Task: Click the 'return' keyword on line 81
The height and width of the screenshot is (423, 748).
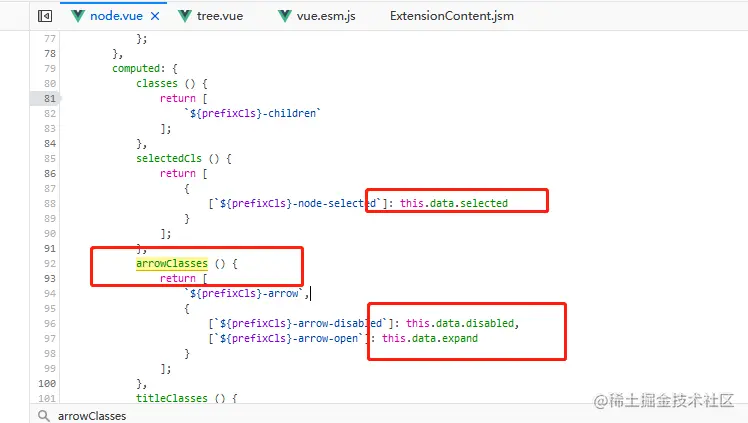Action: (x=178, y=98)
